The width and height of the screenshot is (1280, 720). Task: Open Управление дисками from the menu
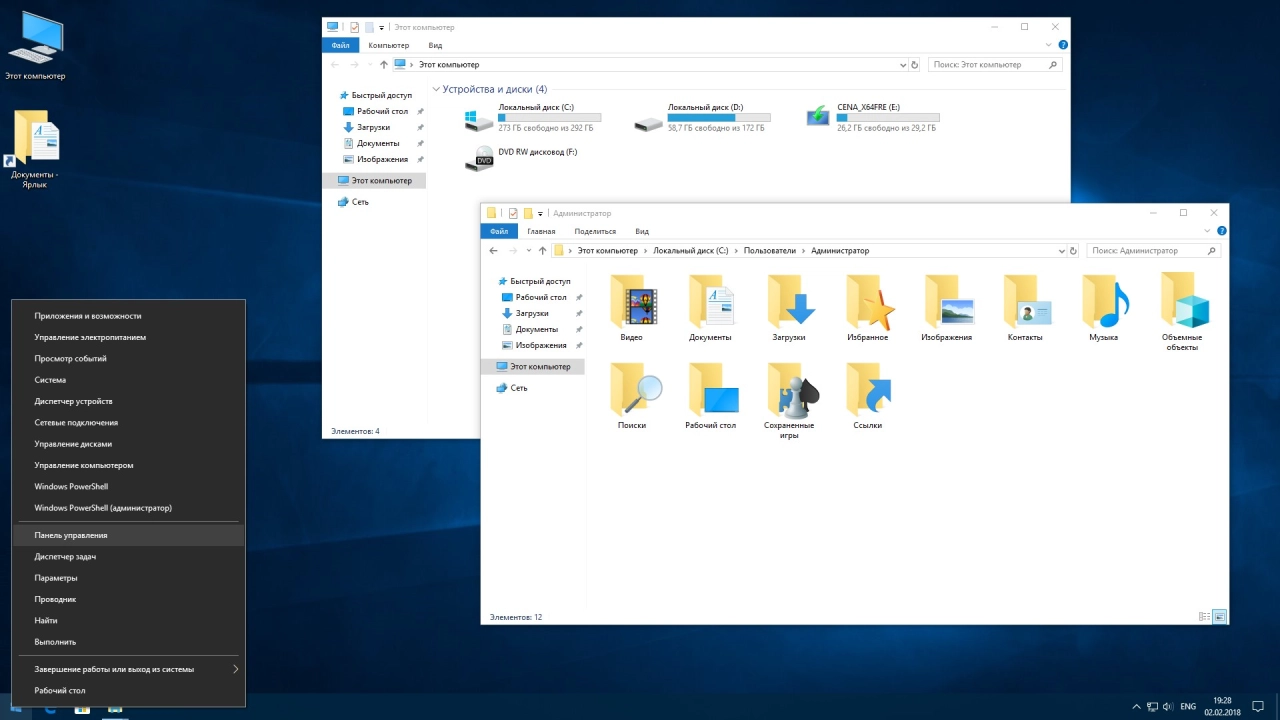tap(130, 444)
